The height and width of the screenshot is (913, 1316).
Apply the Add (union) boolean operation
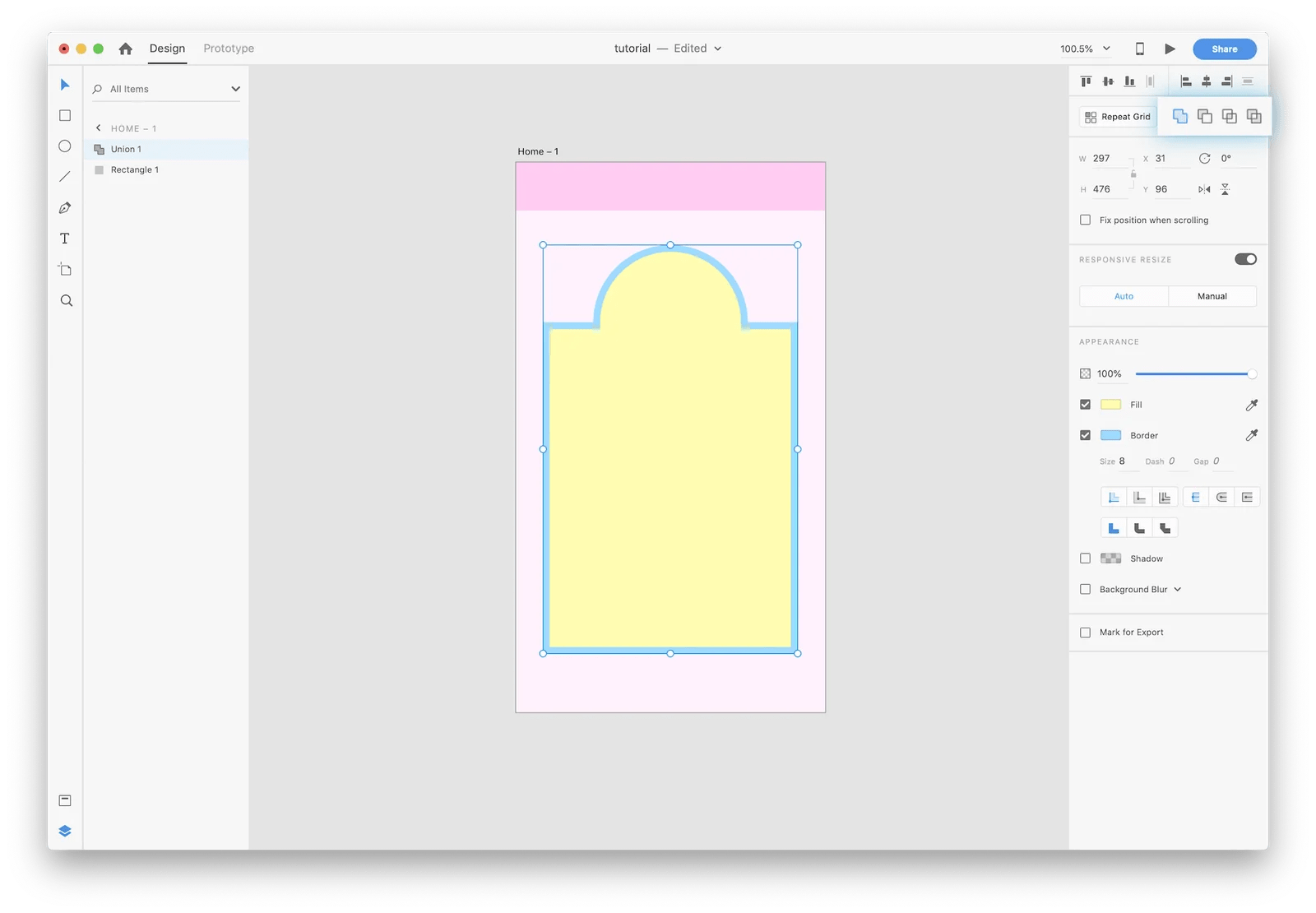click(x=1180, y=116)
